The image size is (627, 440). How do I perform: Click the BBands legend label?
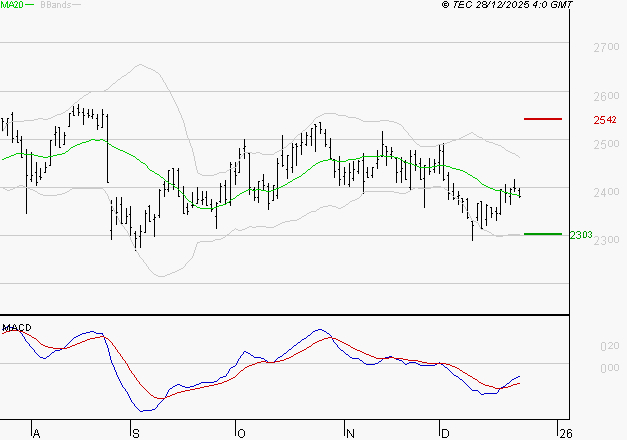tap(56, 4)
